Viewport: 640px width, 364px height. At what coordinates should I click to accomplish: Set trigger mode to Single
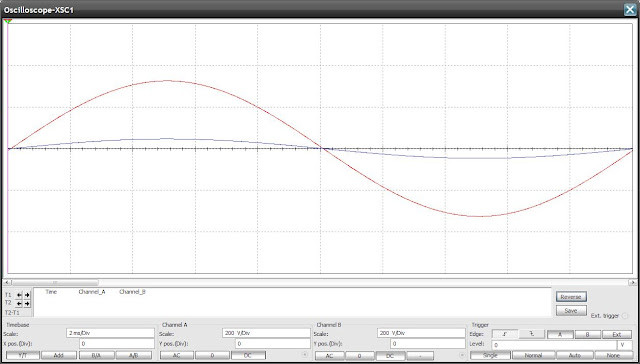[x=490, y=355]
